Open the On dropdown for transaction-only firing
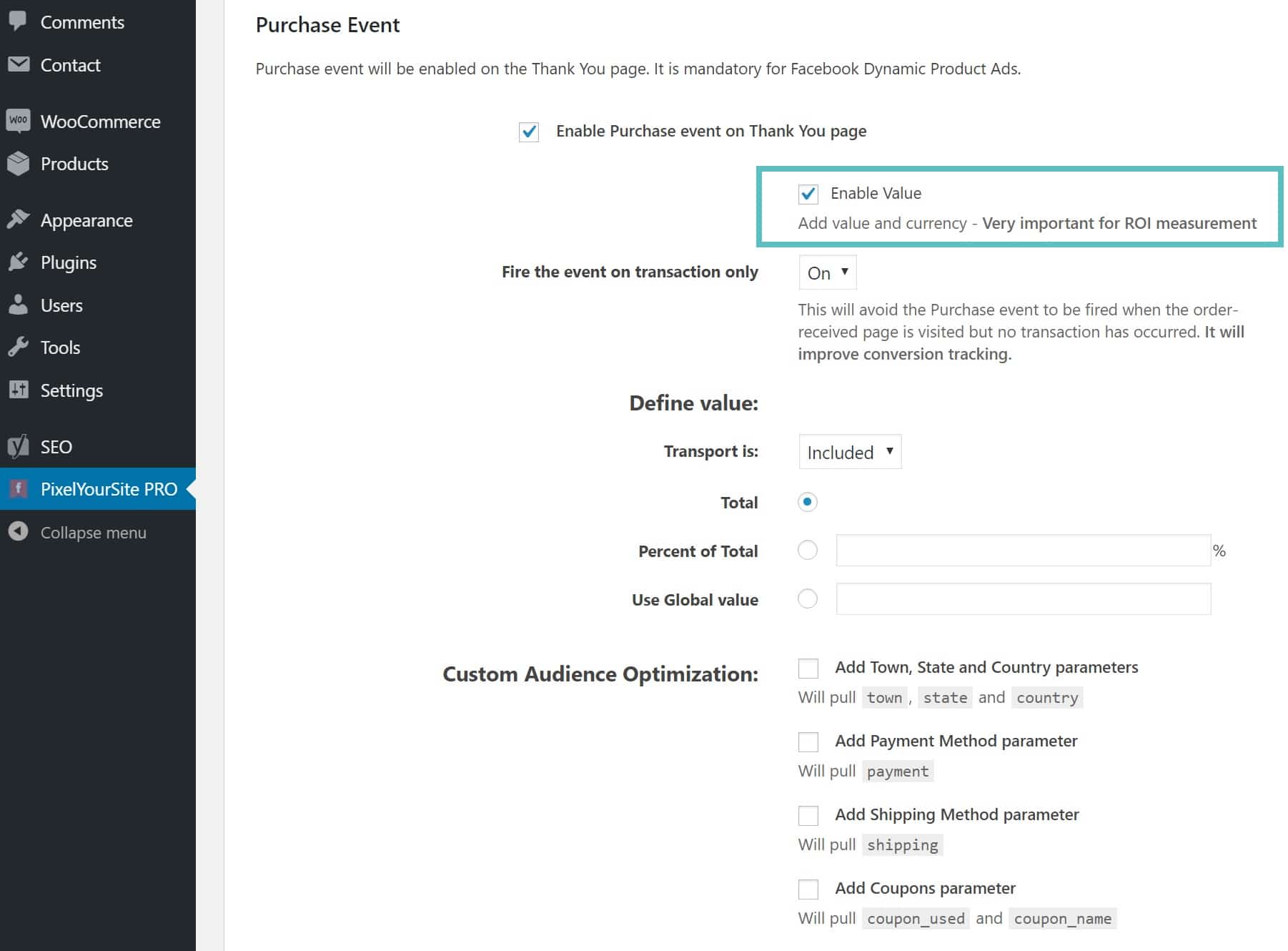Screen dimensions: 1288x951 click(826, 272)
